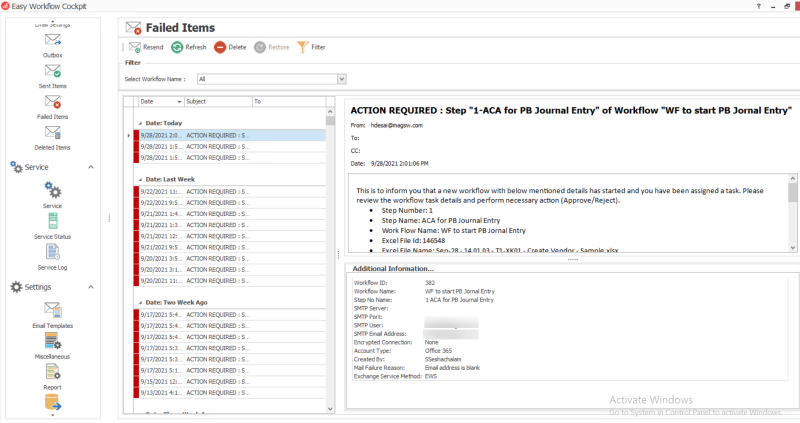Click the Refresh toolbar button
This screenshot has height=423, width=800.
(189, 47)
